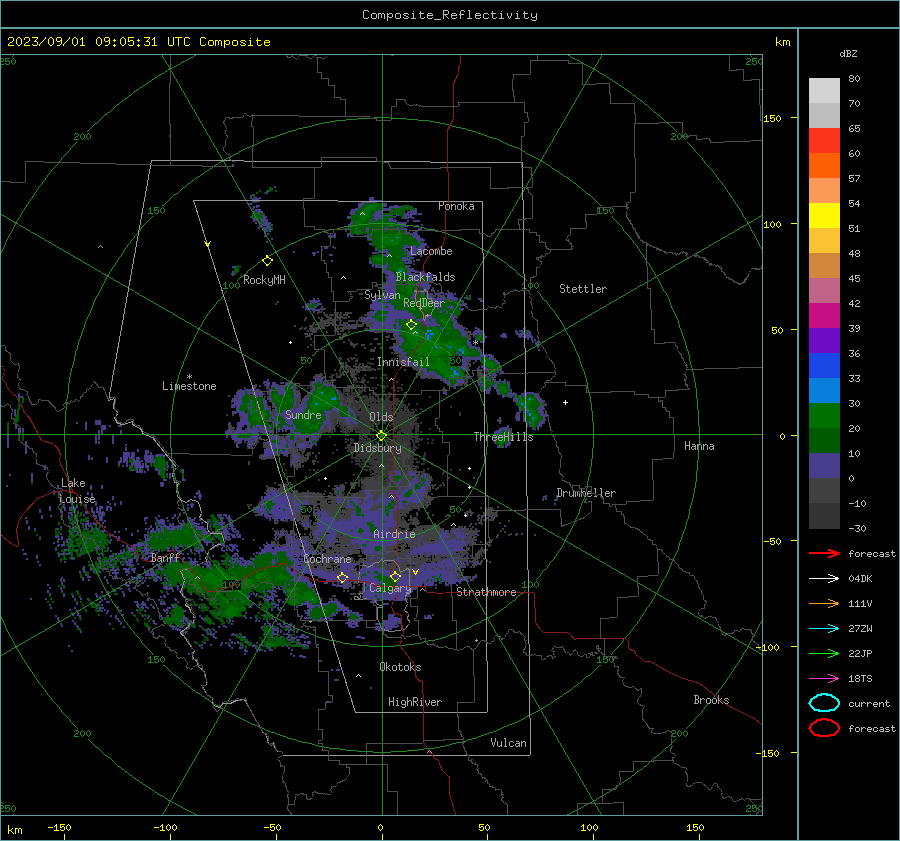The width and height of the screenshot is (900, 841).
Task: Click the 2023/09/01 09:05:31 UTC timestamp
Action: [x=138, y=42]
